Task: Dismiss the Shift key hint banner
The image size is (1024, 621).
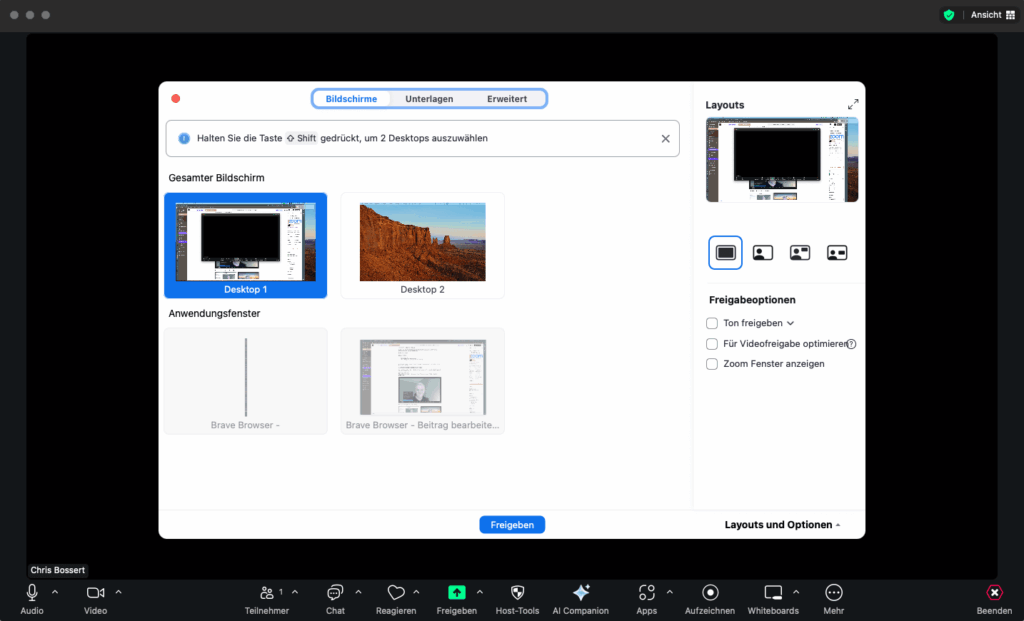Action: click(x=666, y=139)
